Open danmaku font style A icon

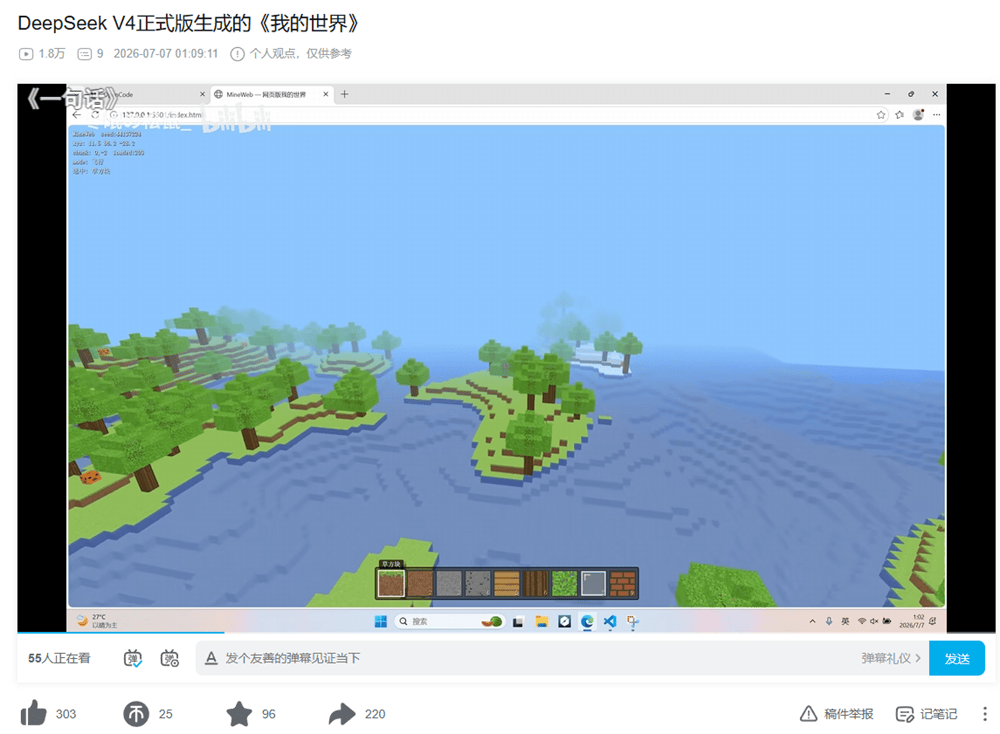coord(211,658)
